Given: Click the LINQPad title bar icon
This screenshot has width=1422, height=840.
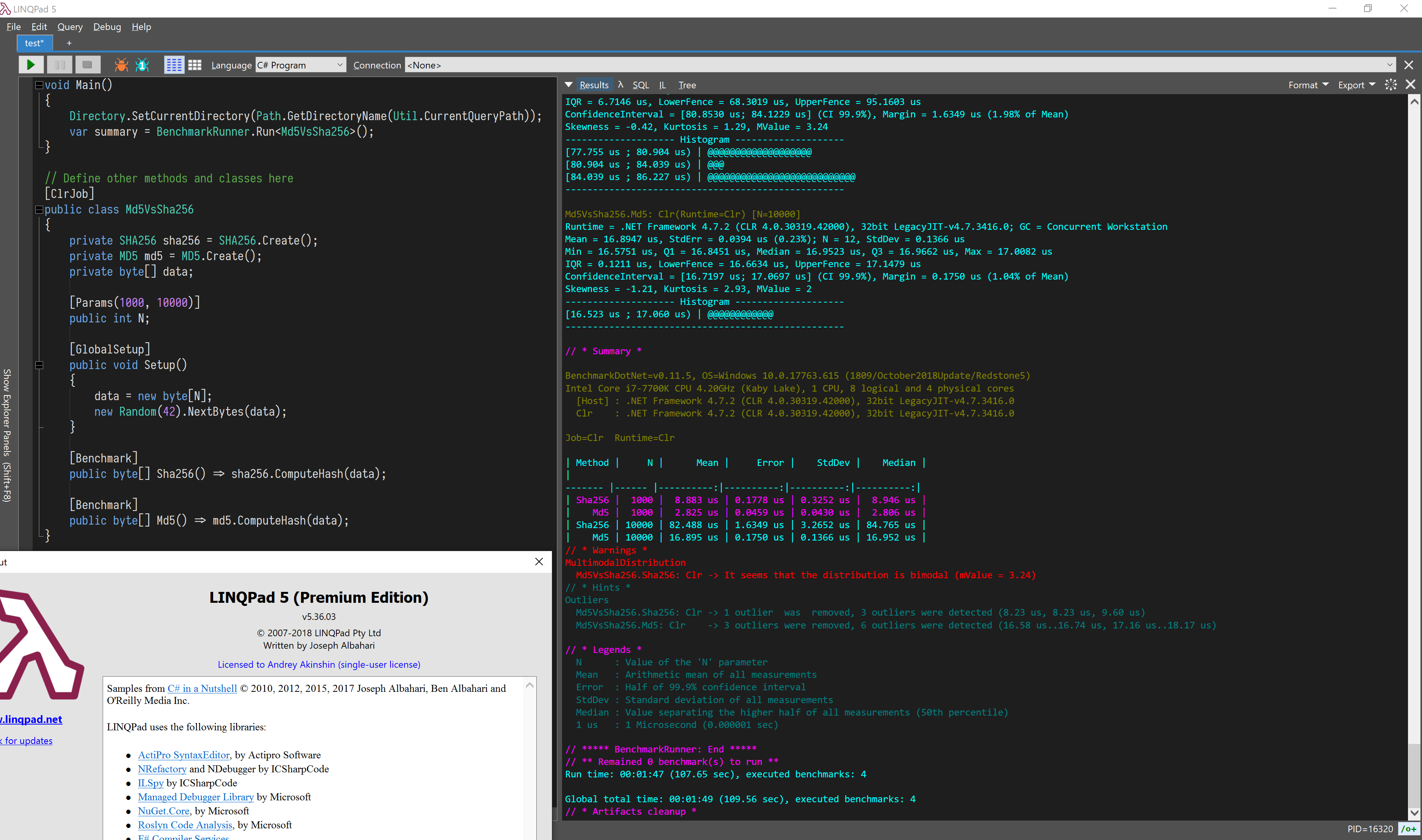Looking at the screenshot, I should click(x=6, y=9).
